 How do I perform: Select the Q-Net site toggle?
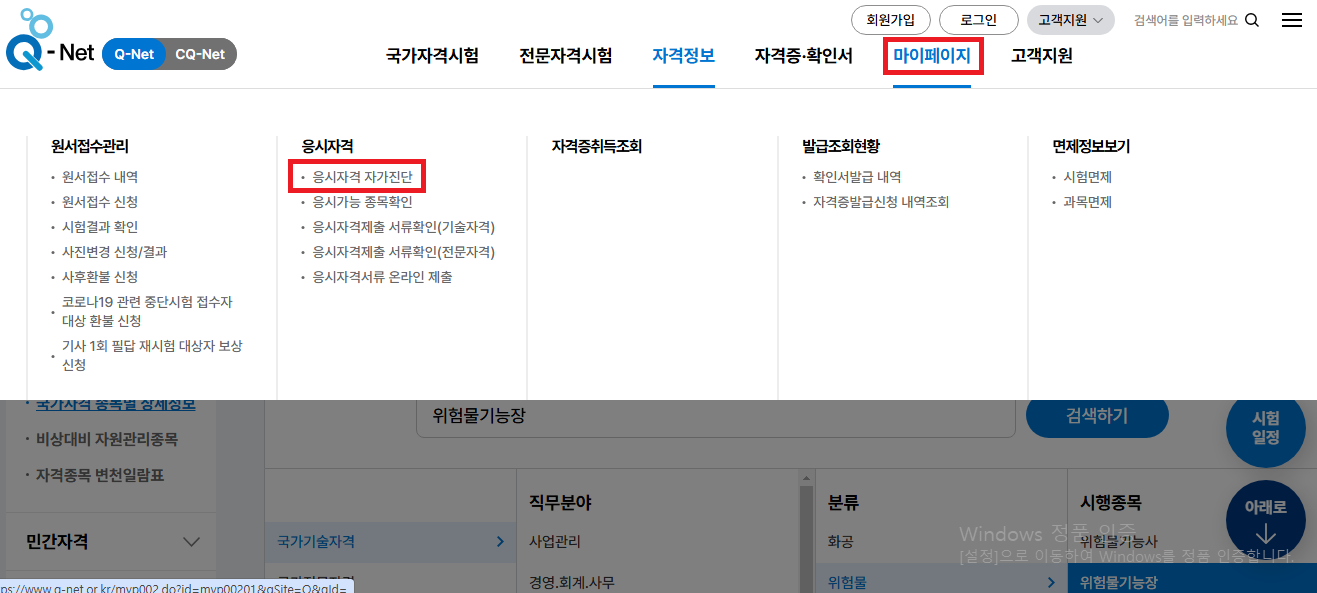[134, 55]
